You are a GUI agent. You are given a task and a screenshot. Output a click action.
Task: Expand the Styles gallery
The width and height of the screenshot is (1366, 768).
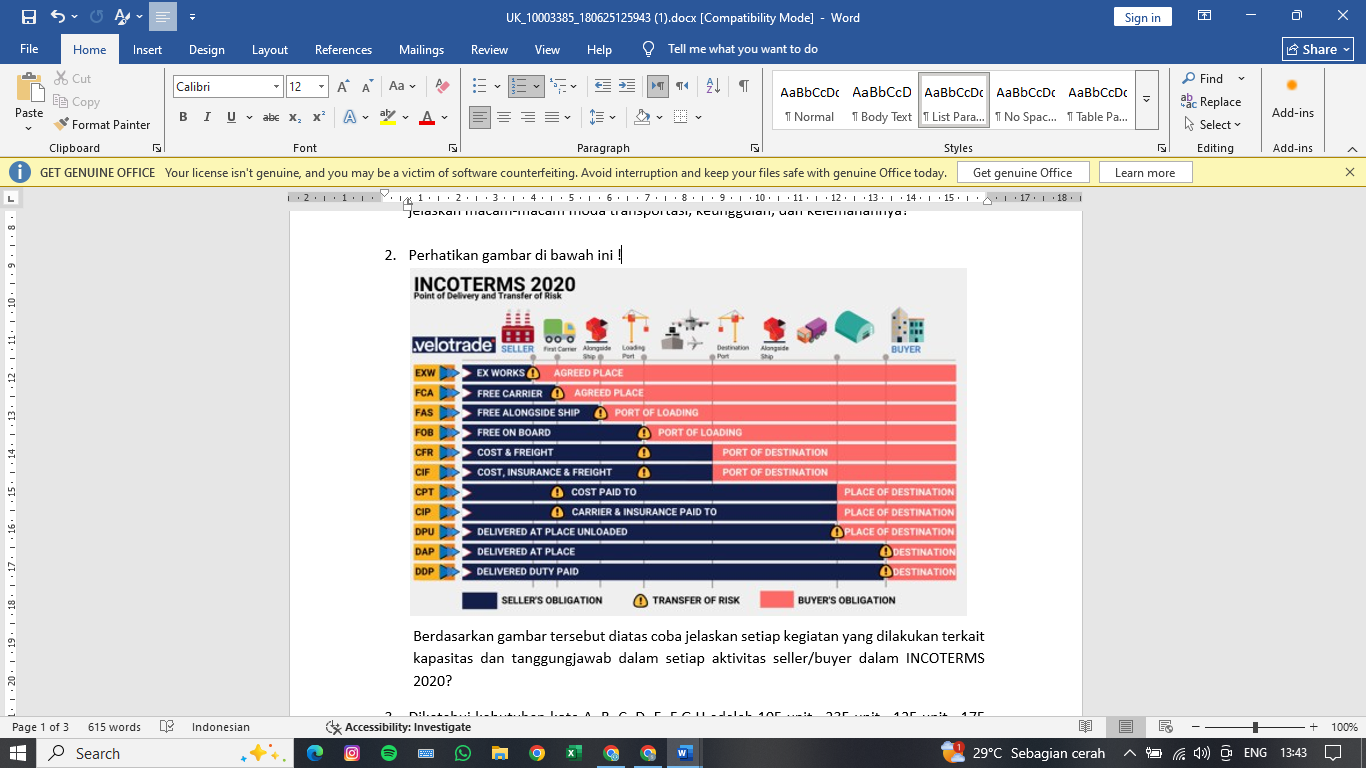pyautogui.click(x=1146, y=99)
